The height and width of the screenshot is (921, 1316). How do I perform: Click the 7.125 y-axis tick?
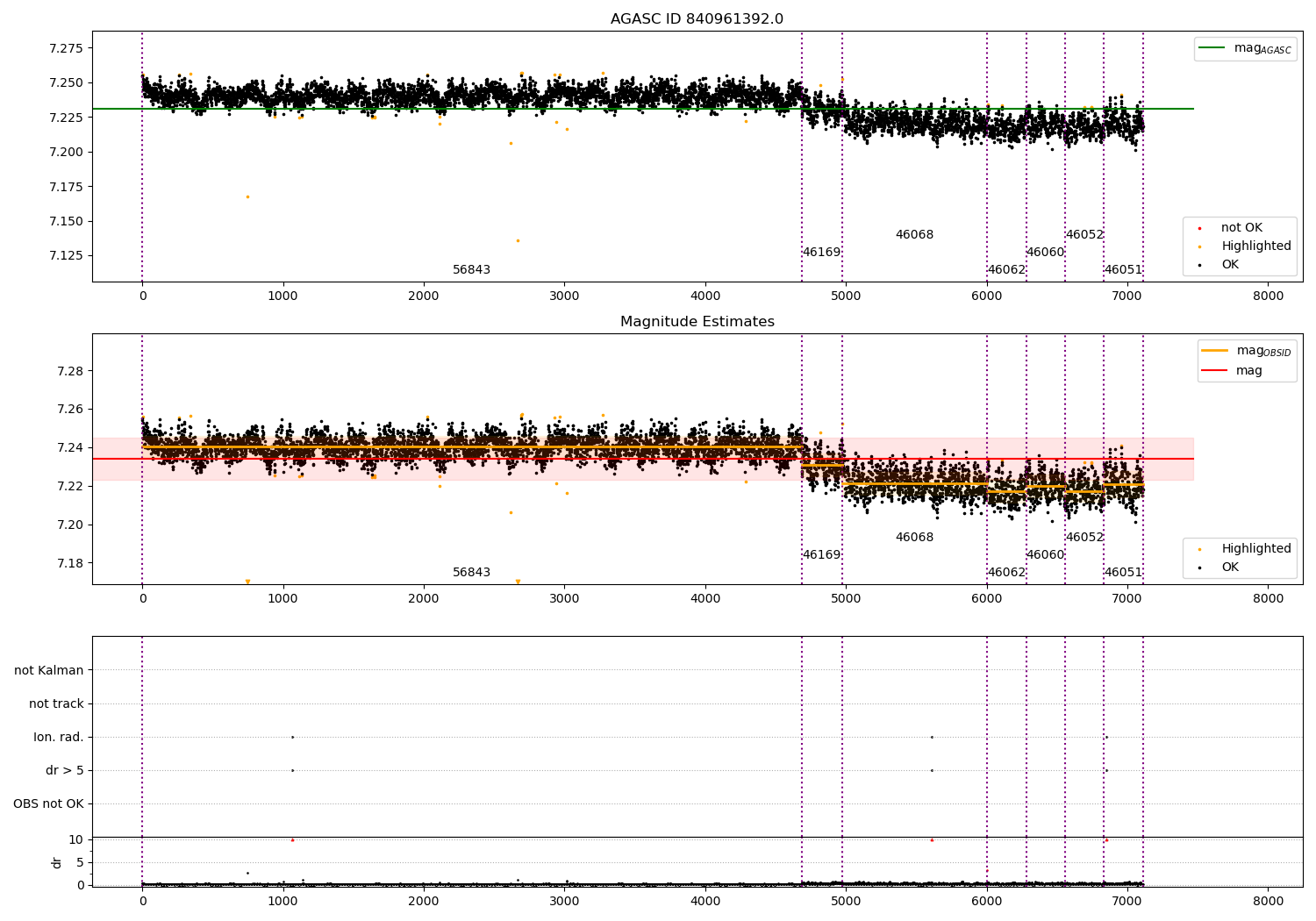tap(66, 256)
